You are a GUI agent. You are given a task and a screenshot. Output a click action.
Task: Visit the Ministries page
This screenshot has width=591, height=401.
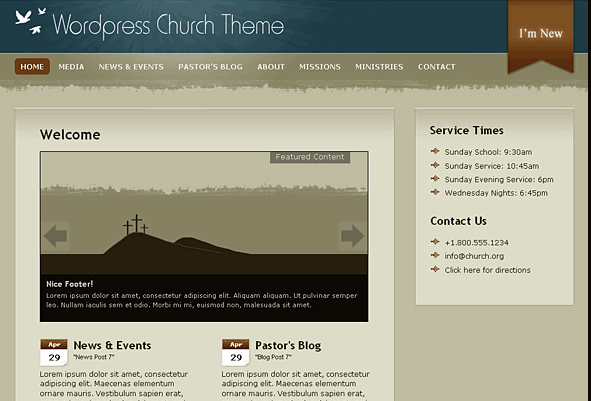pyautogui.click(x=379, y=67)
